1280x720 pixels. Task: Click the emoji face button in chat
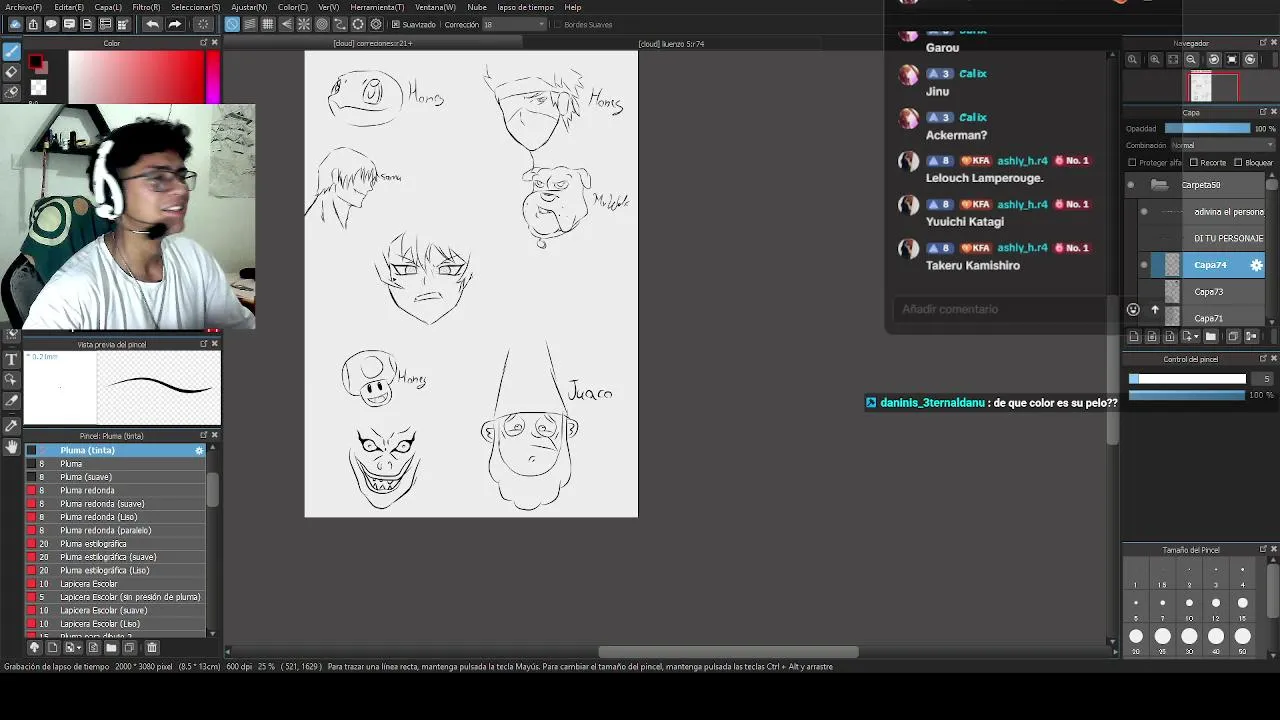pos(1133,310)
